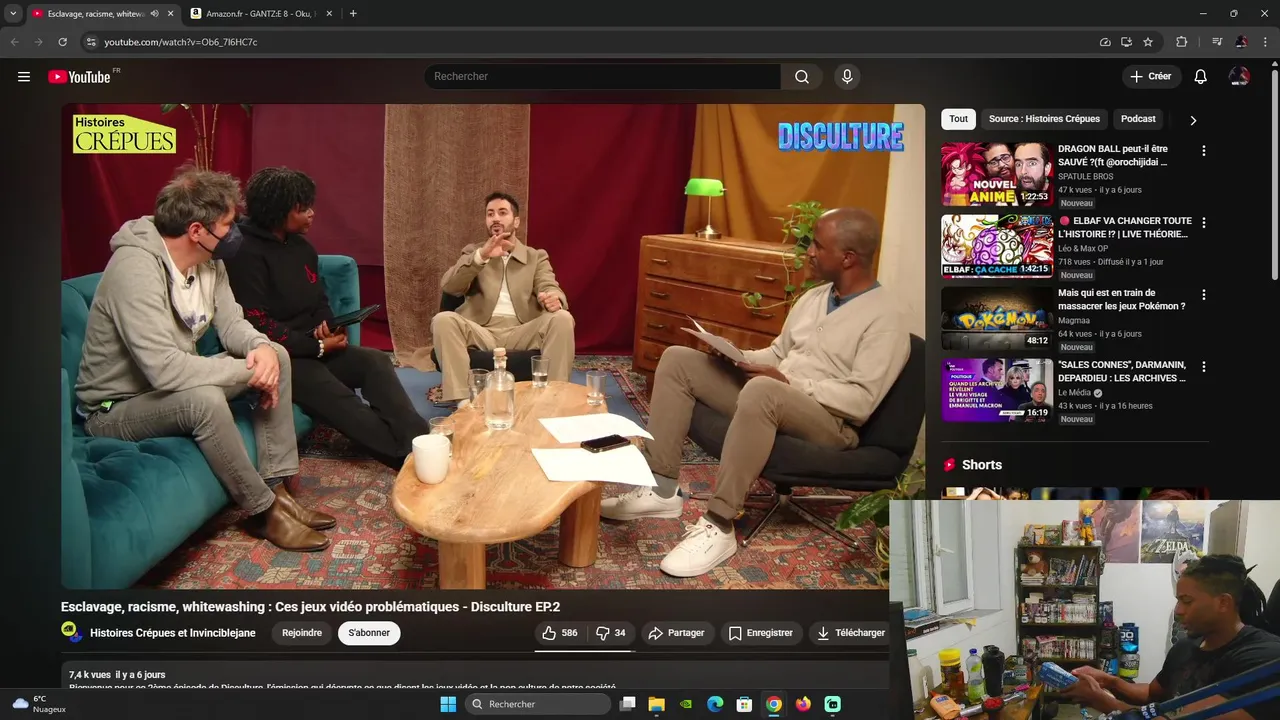Open options for SALES CONNES video
Viewport: 1280px width, 720px height.
(x=1204, y=367)
